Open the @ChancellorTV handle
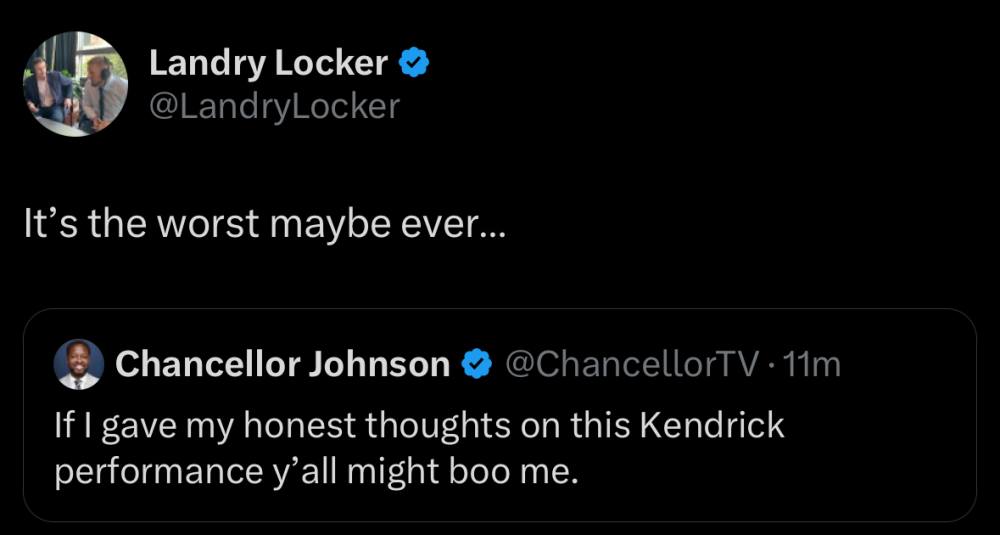Viewport: 1000px width, 535px height. [x=632, y=365]
